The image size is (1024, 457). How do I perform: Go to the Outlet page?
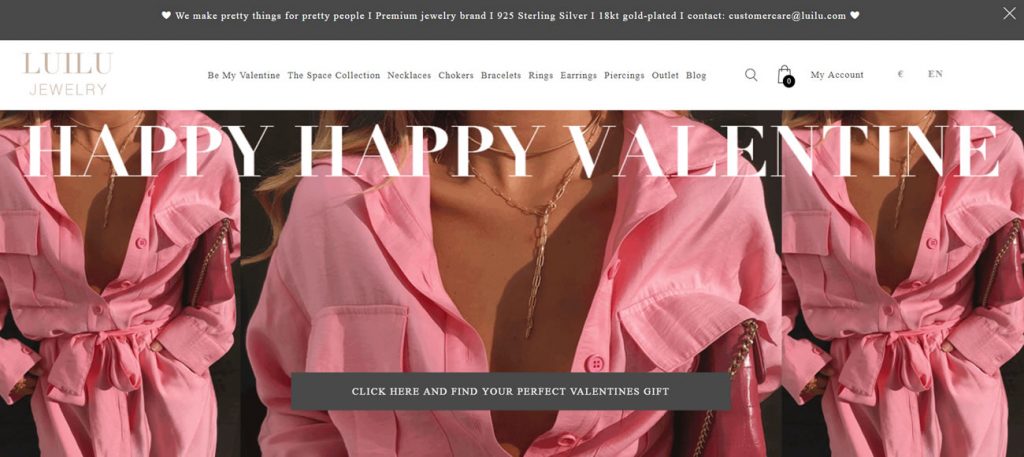(x=665, y=76)
